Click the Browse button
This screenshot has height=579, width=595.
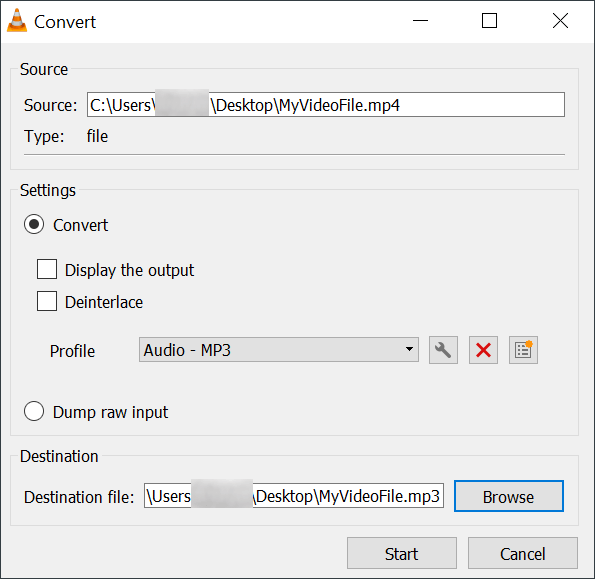508,496
